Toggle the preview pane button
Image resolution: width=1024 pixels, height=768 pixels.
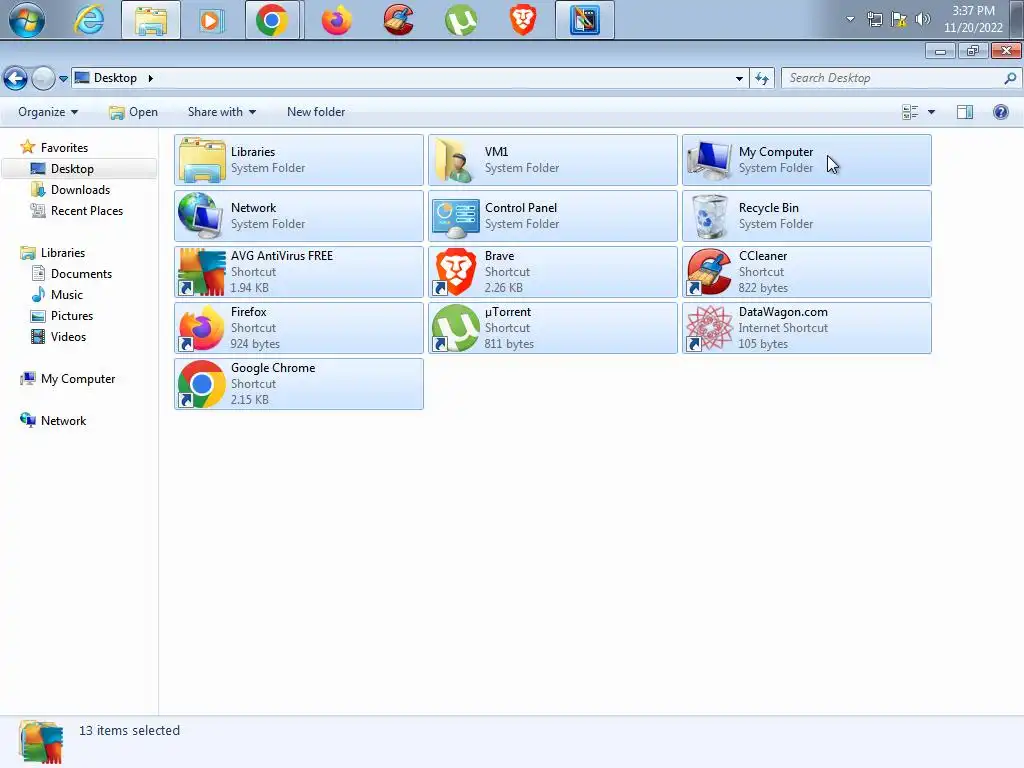pos(965,112)
